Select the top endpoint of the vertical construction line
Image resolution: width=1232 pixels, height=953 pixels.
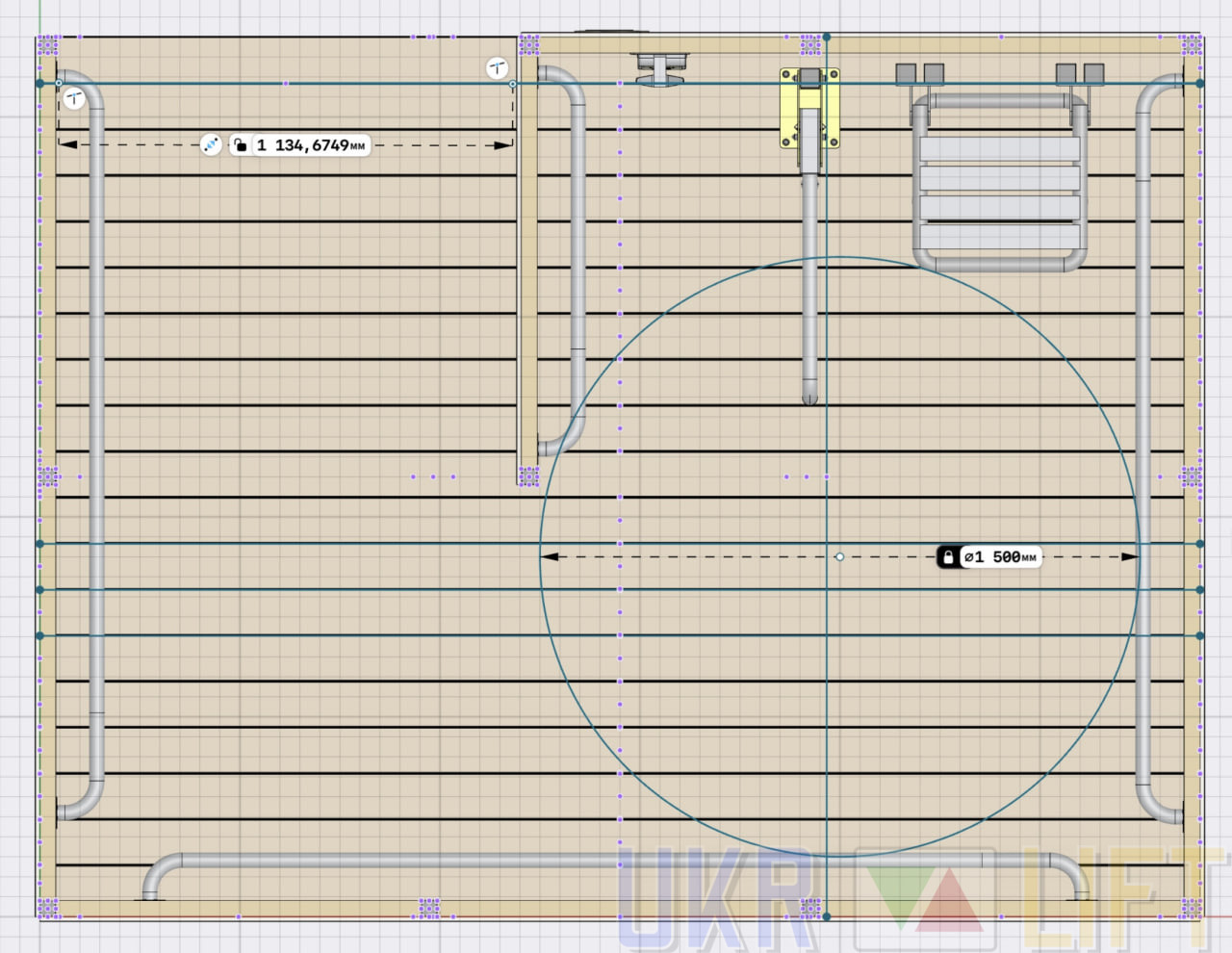tap(826, 38)
